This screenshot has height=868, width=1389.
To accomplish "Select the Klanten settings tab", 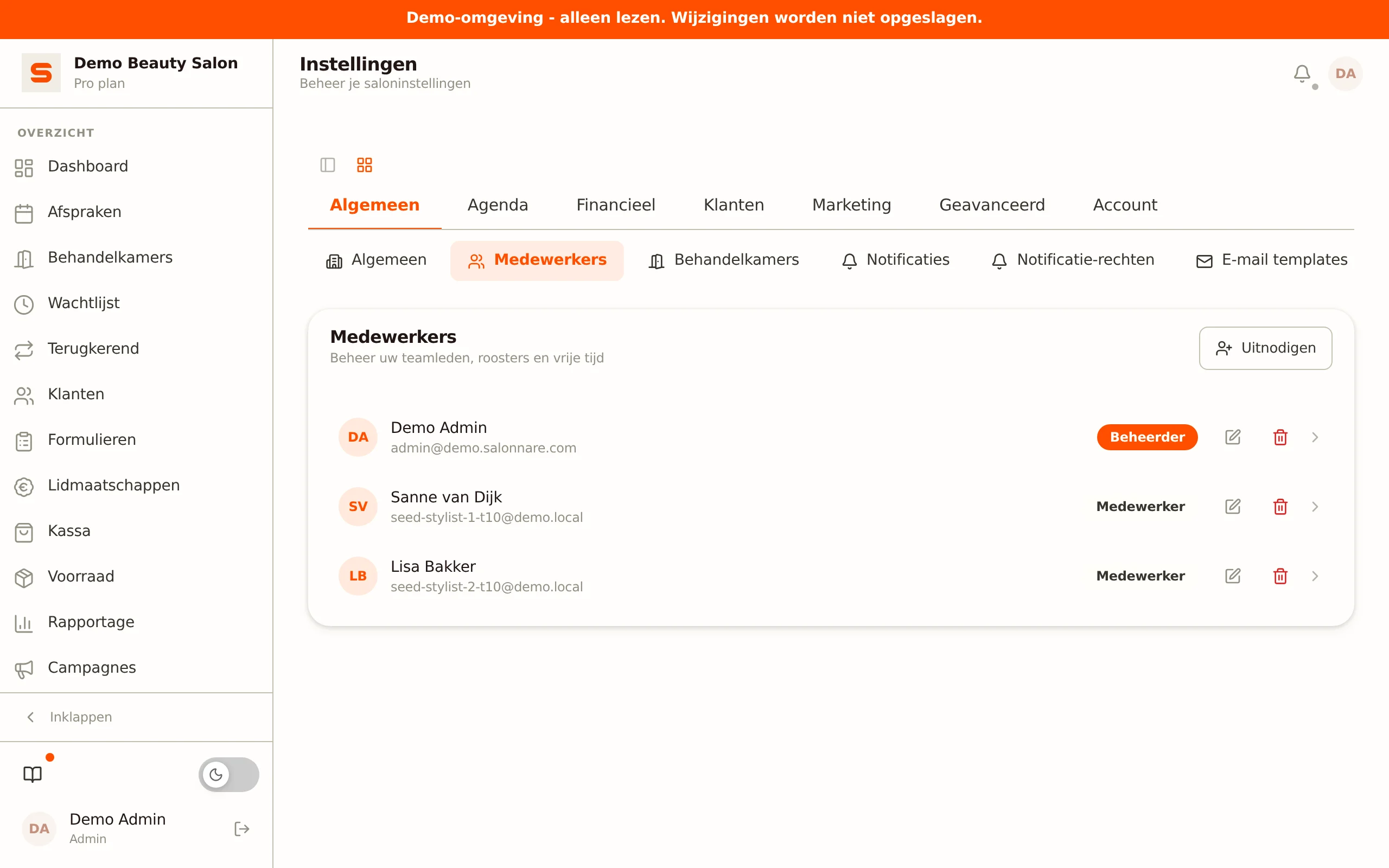I will click(734, 205).
